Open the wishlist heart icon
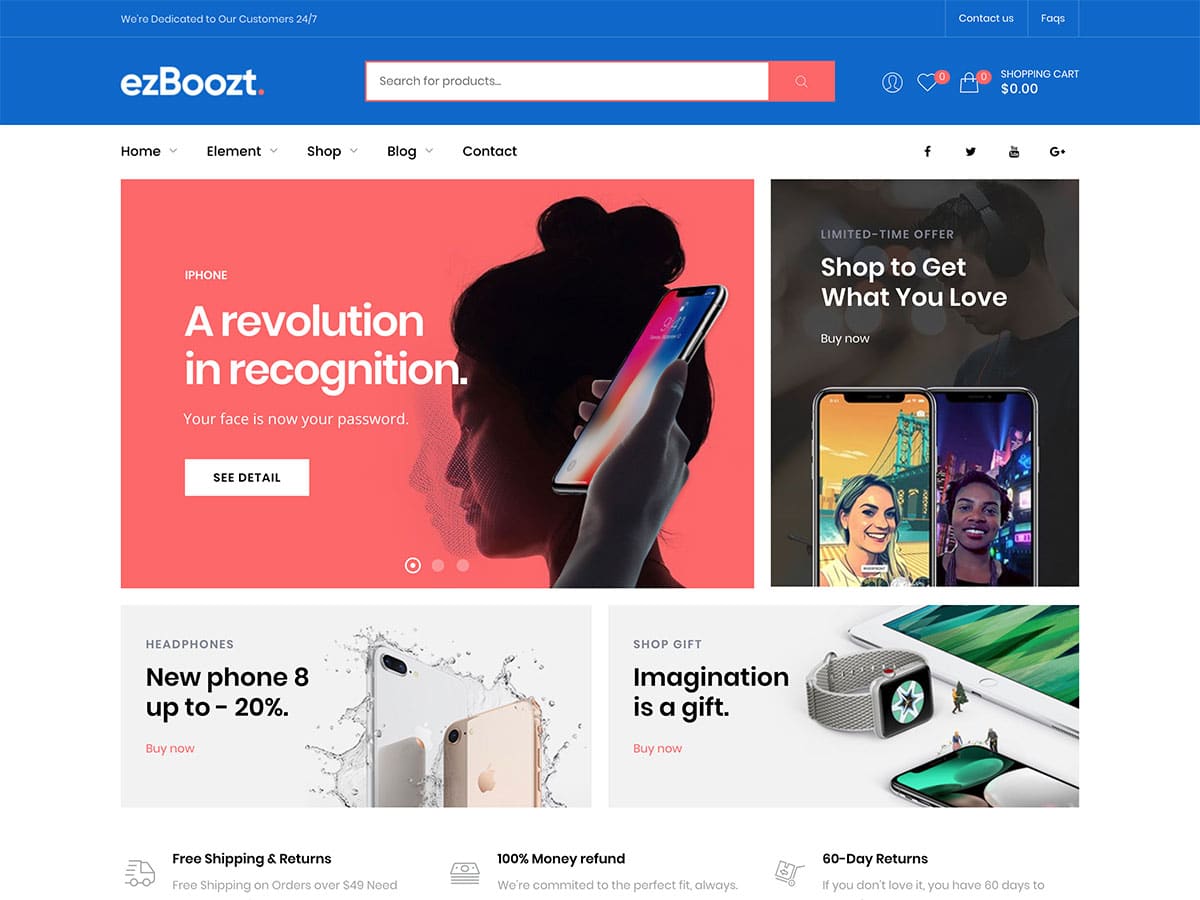This screenshot has height=900, width=1200. 928,82
